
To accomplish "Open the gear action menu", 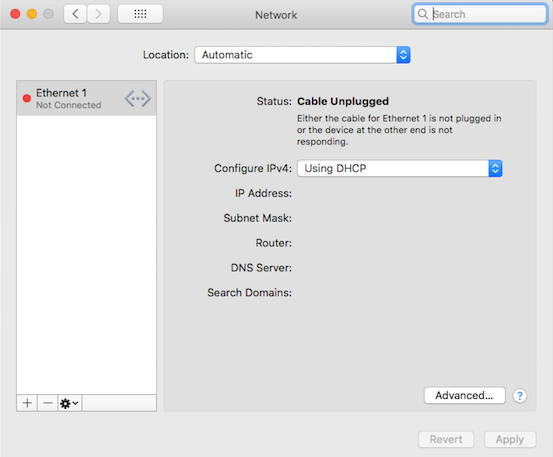I will [x=69, y=403].
